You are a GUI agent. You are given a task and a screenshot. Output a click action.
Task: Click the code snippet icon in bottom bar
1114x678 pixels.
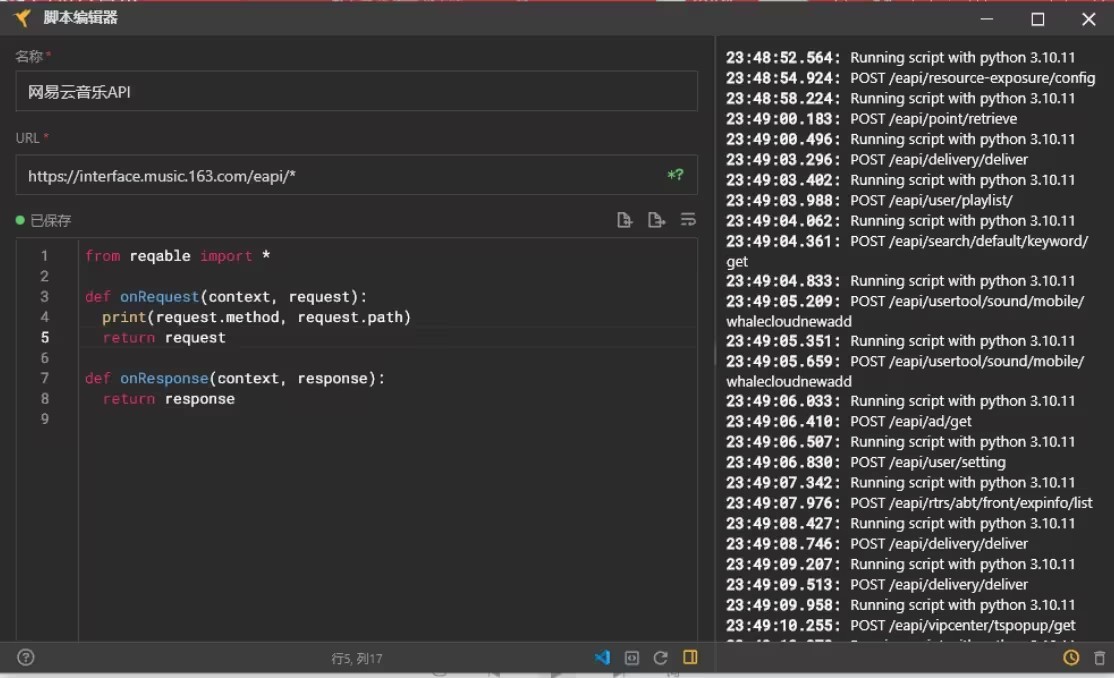point(631,658)
